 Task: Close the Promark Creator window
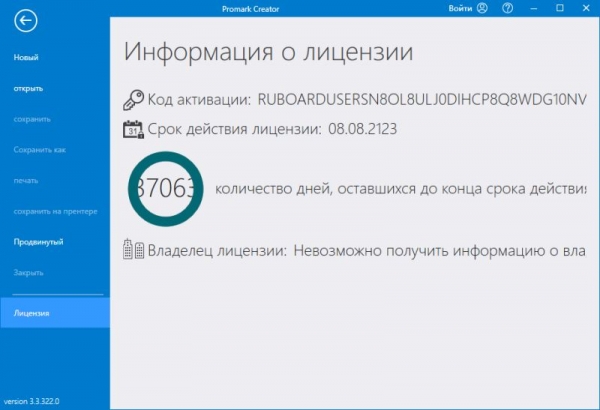pos(586,8)
